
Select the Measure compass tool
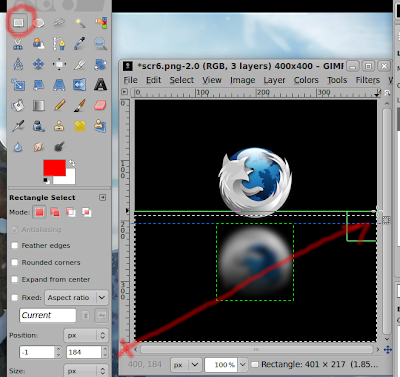click(x=18, y=64)
